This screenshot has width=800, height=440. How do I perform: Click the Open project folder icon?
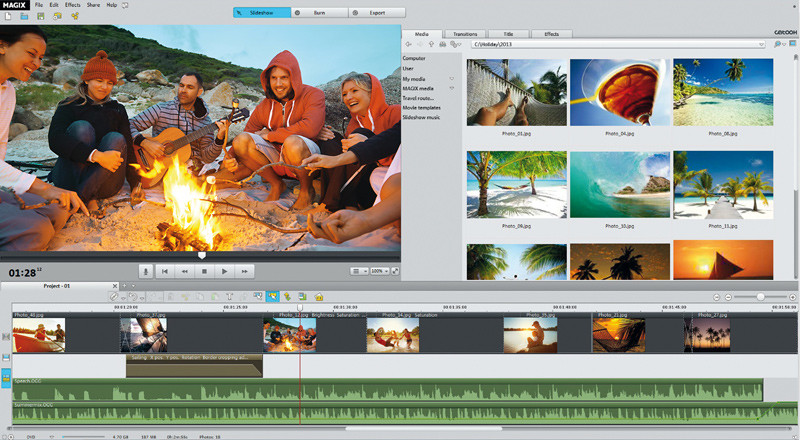tap(25, 17)
